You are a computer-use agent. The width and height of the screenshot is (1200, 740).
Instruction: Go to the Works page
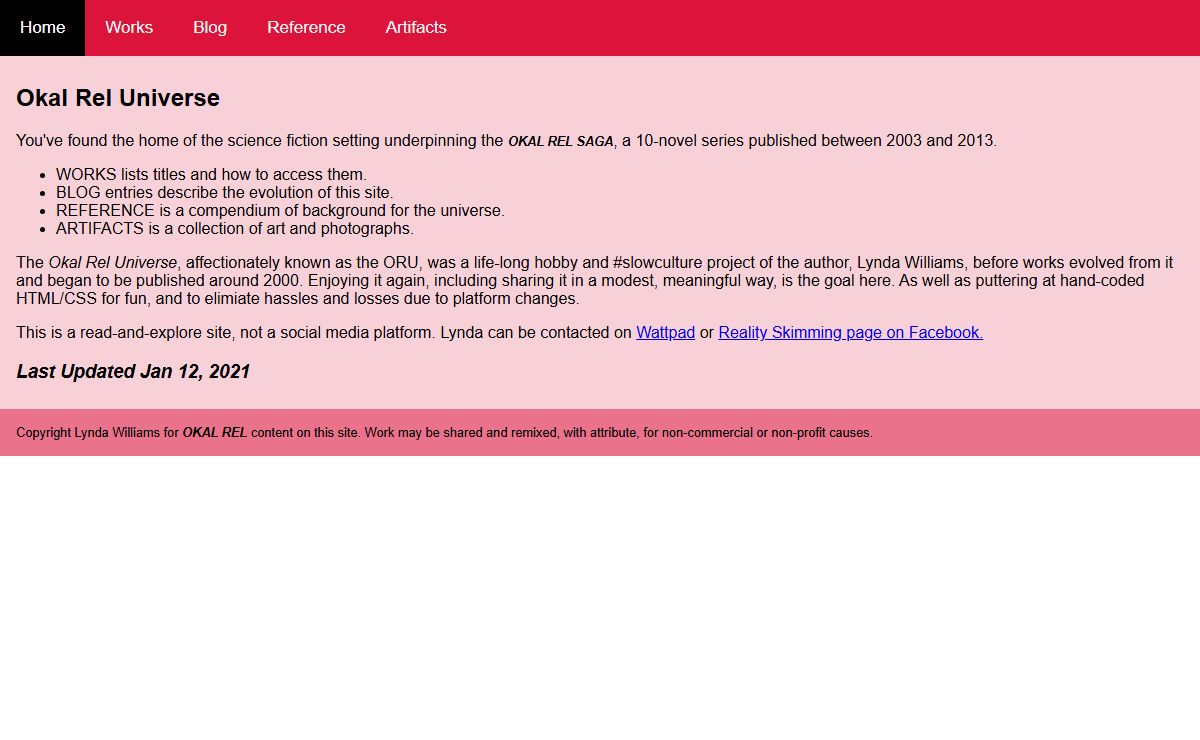point(129,28)
